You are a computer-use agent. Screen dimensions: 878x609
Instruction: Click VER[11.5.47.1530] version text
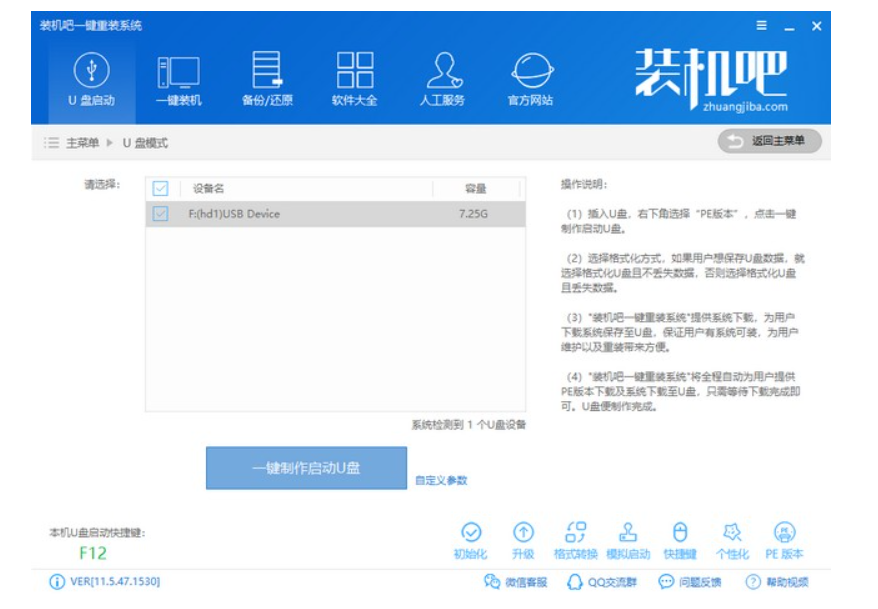tap(115, 582)
